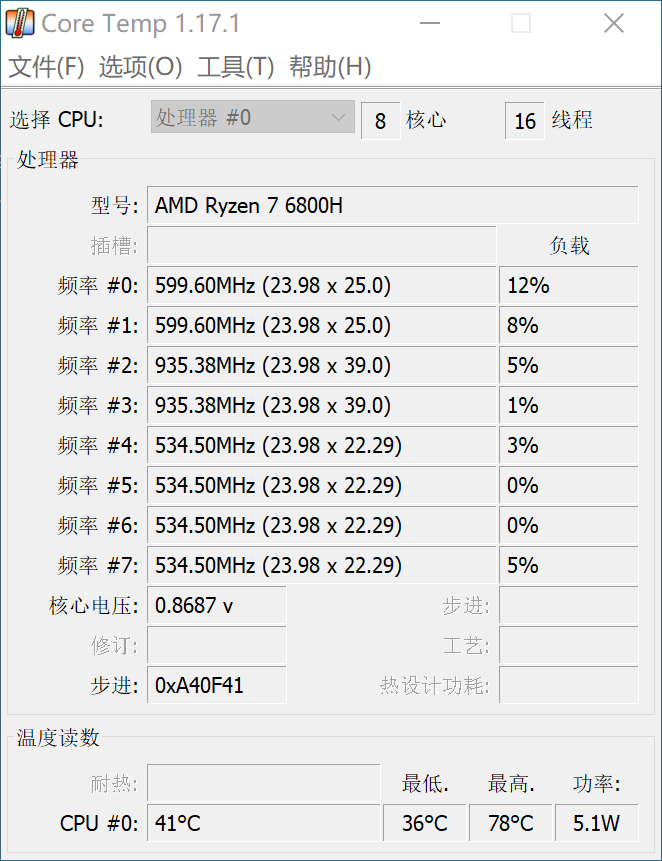Expand the 处理器 #0 CPU dropdown
662x861 pixels.
click(253, 118)
